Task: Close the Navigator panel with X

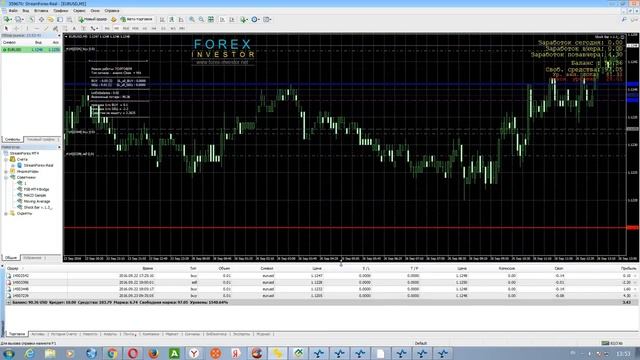Action: click(x=59, y=147)
